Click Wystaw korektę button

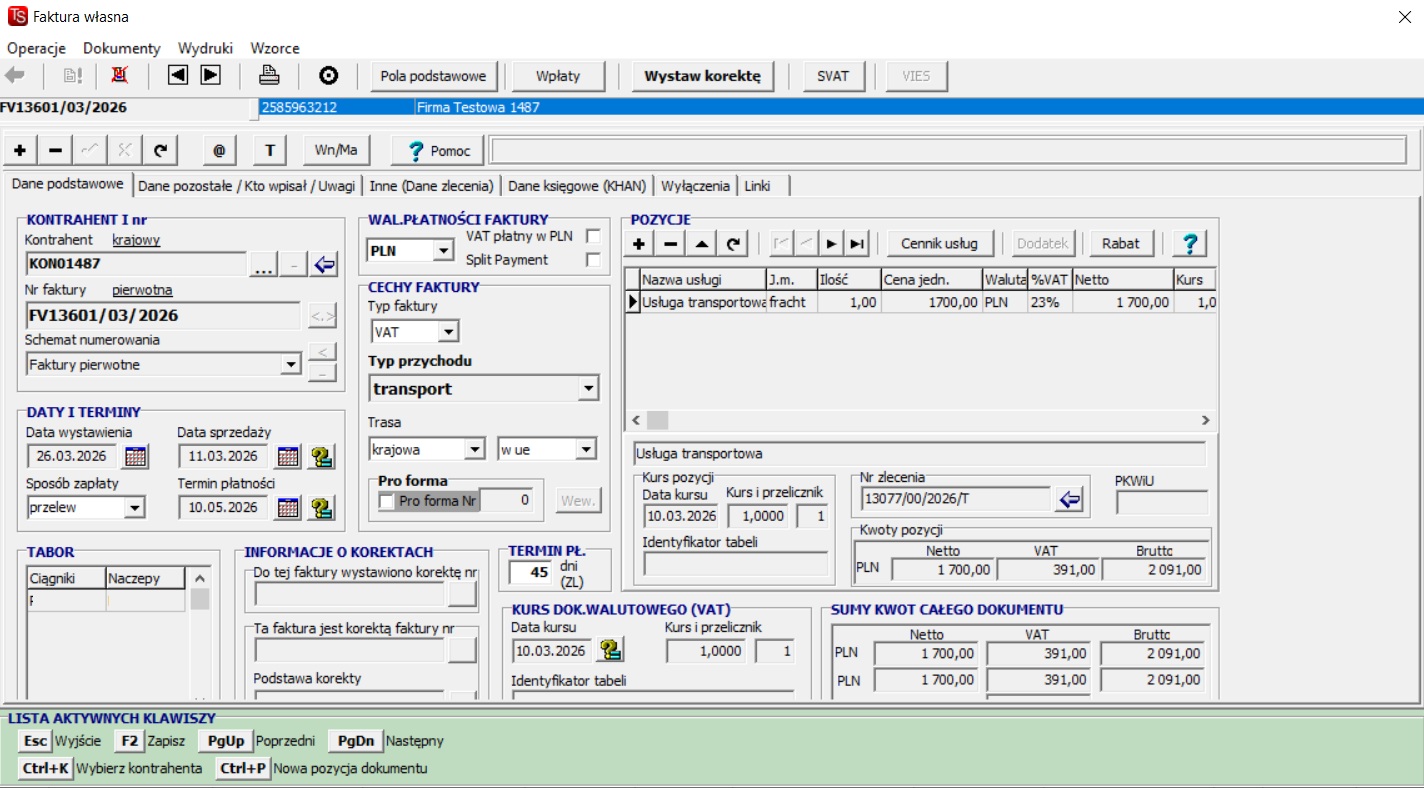click(x=702, y=76)
